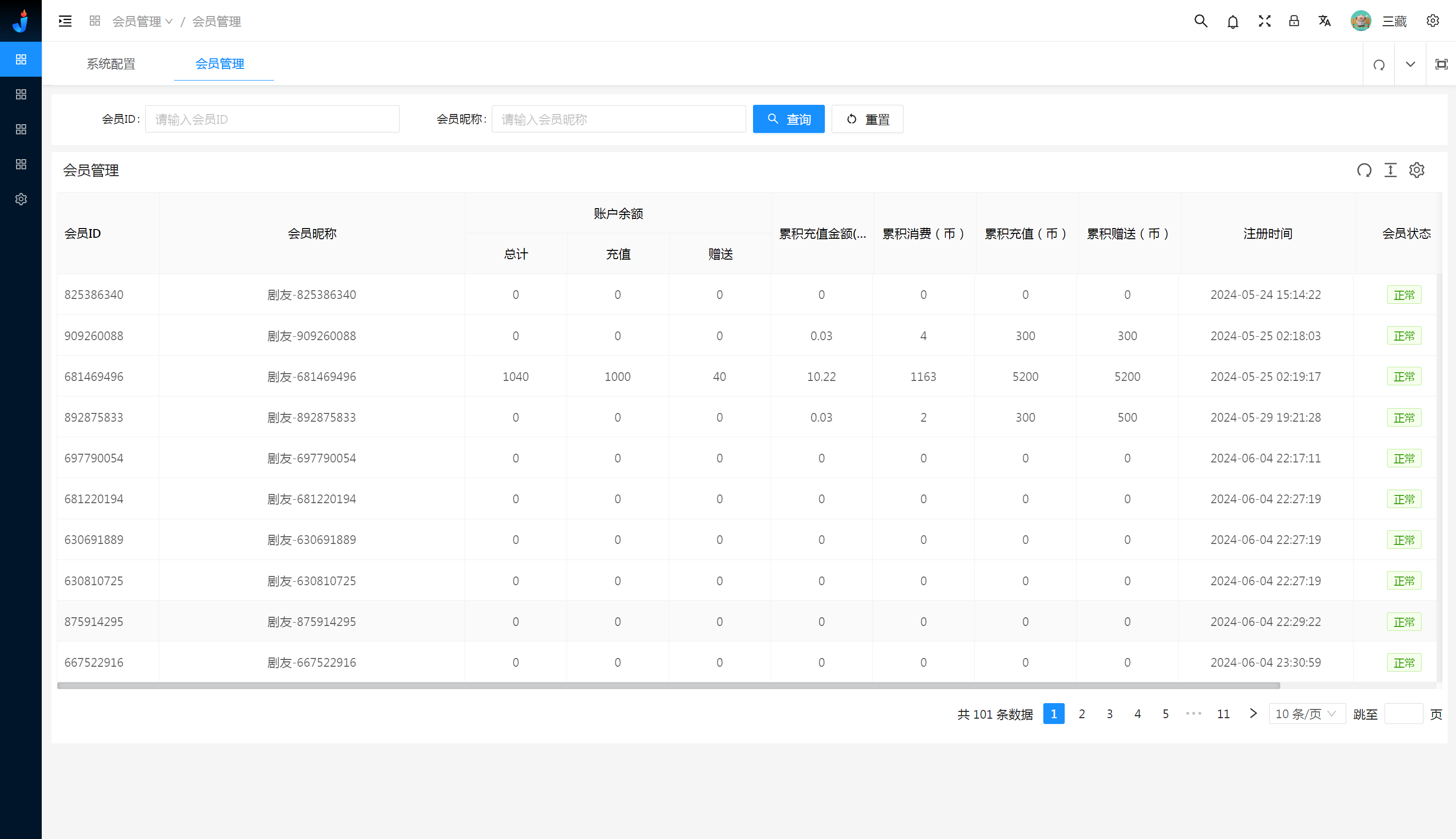Click the 重置 reset button

coord(867,119)
